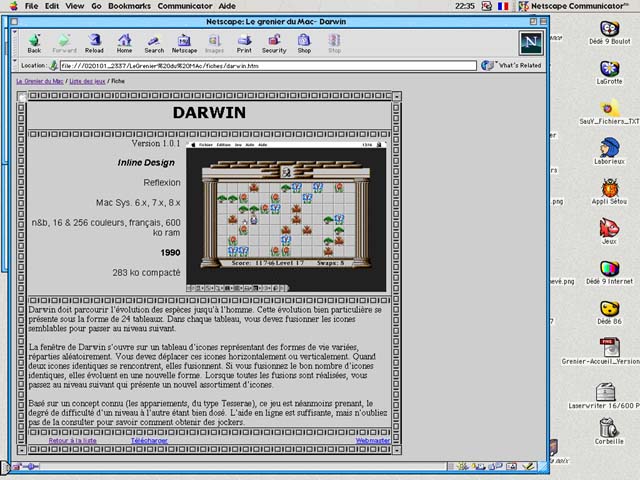Viewport: 640px width, 480px height.
Task: Collapse the navigation toolbar handle
Action: tap(15, 42)
